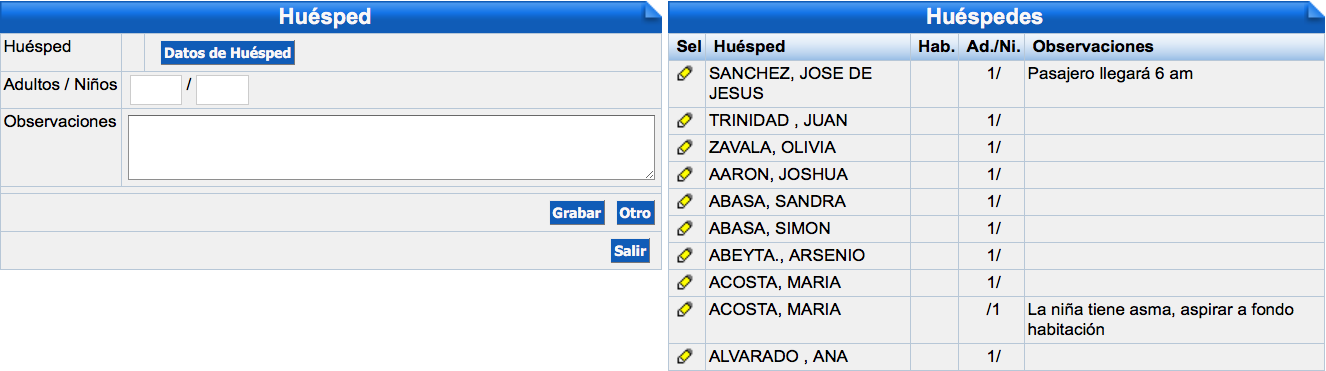This screenshot has height=371, width=1326.
Task: Click the edit pencil for ZAVALA, OLIVIA
Action: coord(685,147)
